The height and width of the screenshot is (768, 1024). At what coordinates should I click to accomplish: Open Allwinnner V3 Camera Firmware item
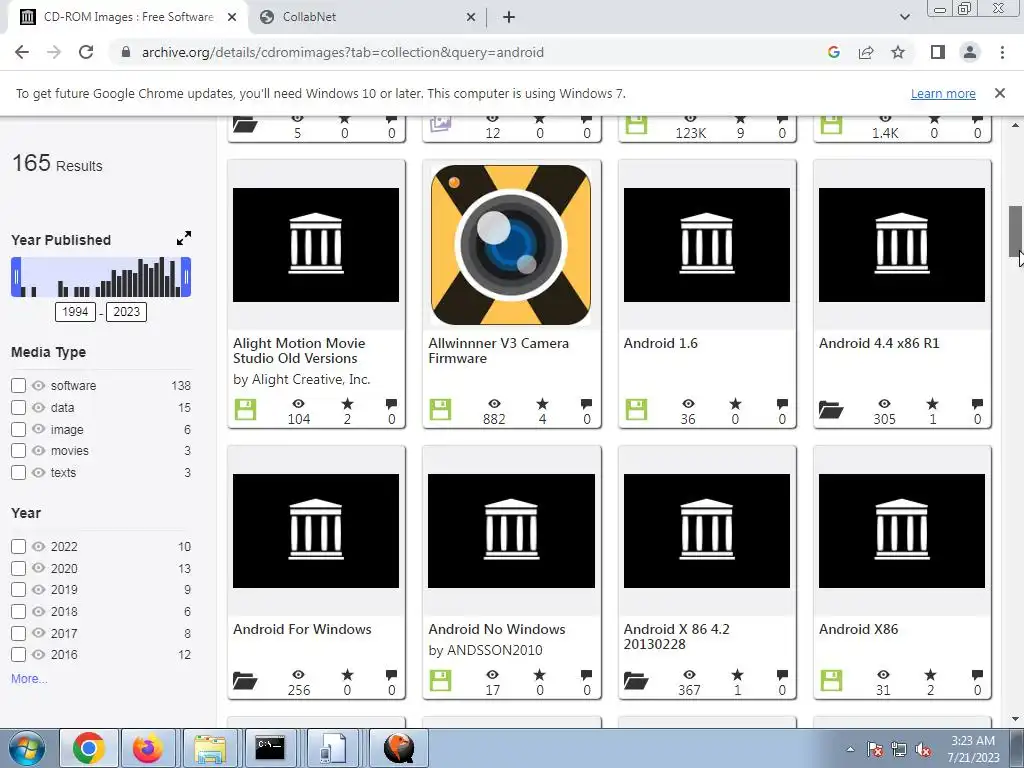[498, 351]
